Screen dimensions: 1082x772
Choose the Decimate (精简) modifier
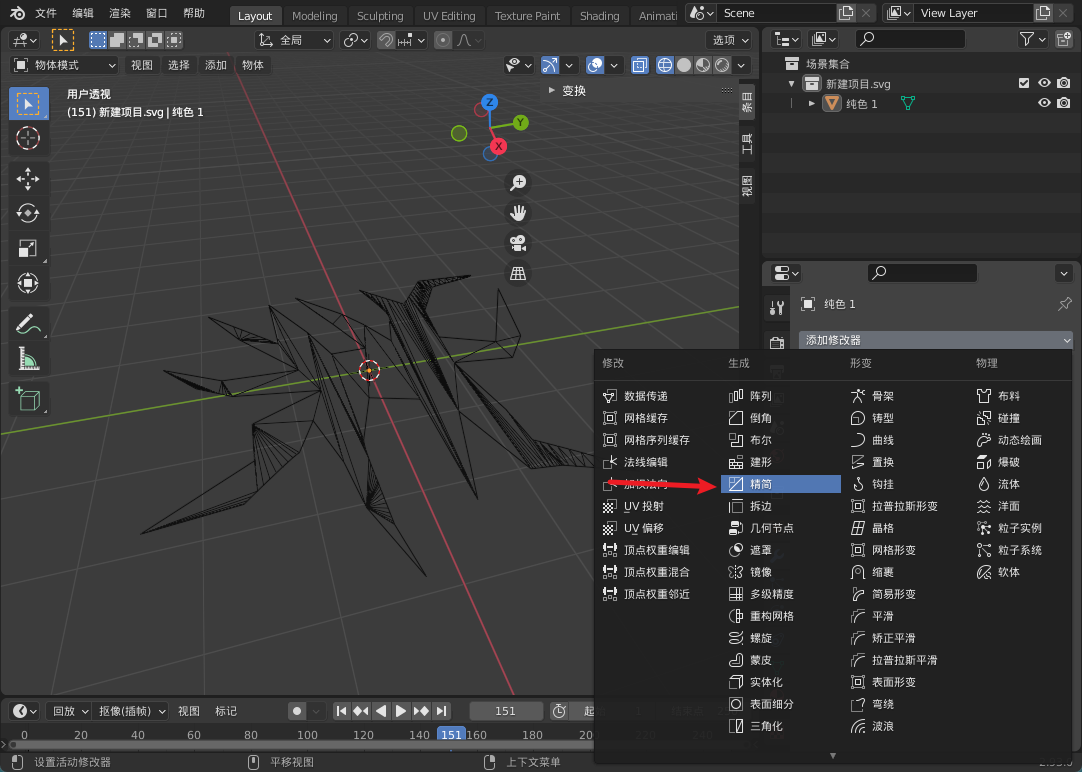pos(780,484)
